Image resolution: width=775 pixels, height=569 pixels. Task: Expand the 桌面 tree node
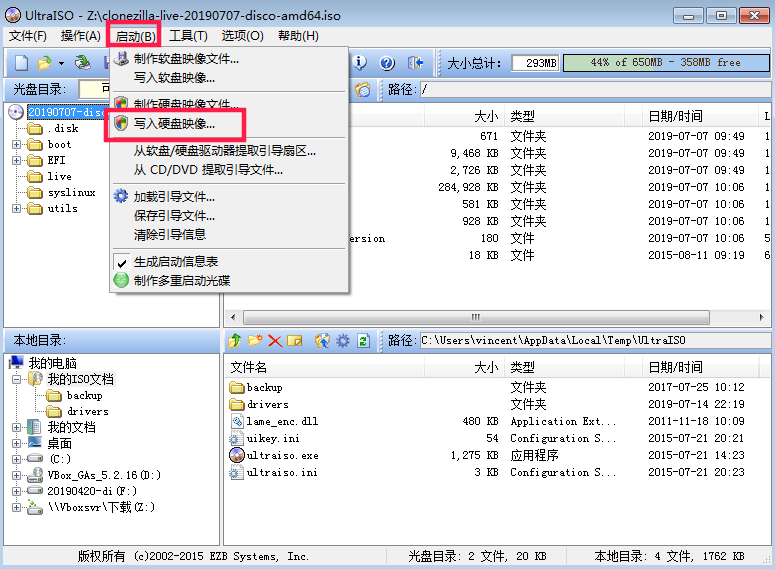click(16, 443)
